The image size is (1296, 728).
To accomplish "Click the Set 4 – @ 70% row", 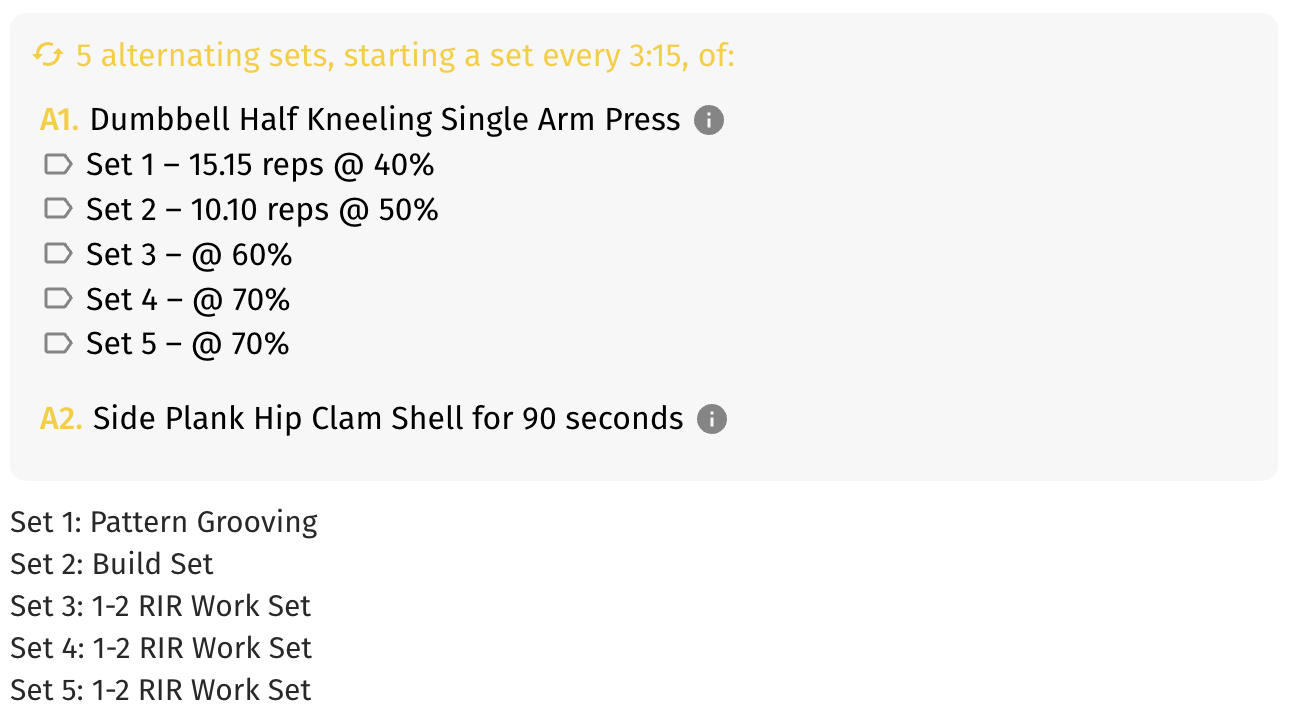I will (167, 299).
